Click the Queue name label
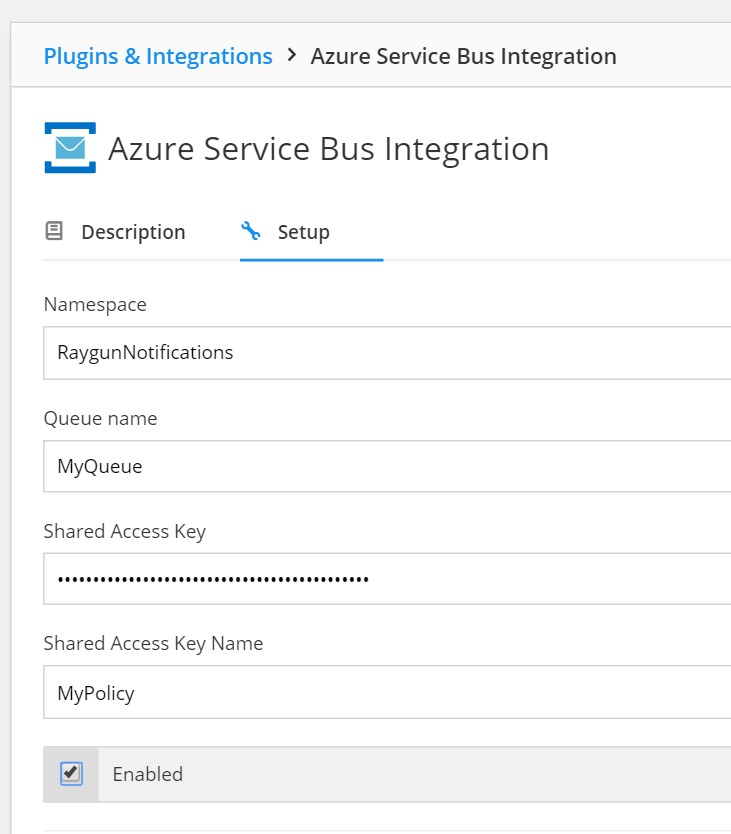The height and width of the screenshot is (834, 731). [101, 418]
